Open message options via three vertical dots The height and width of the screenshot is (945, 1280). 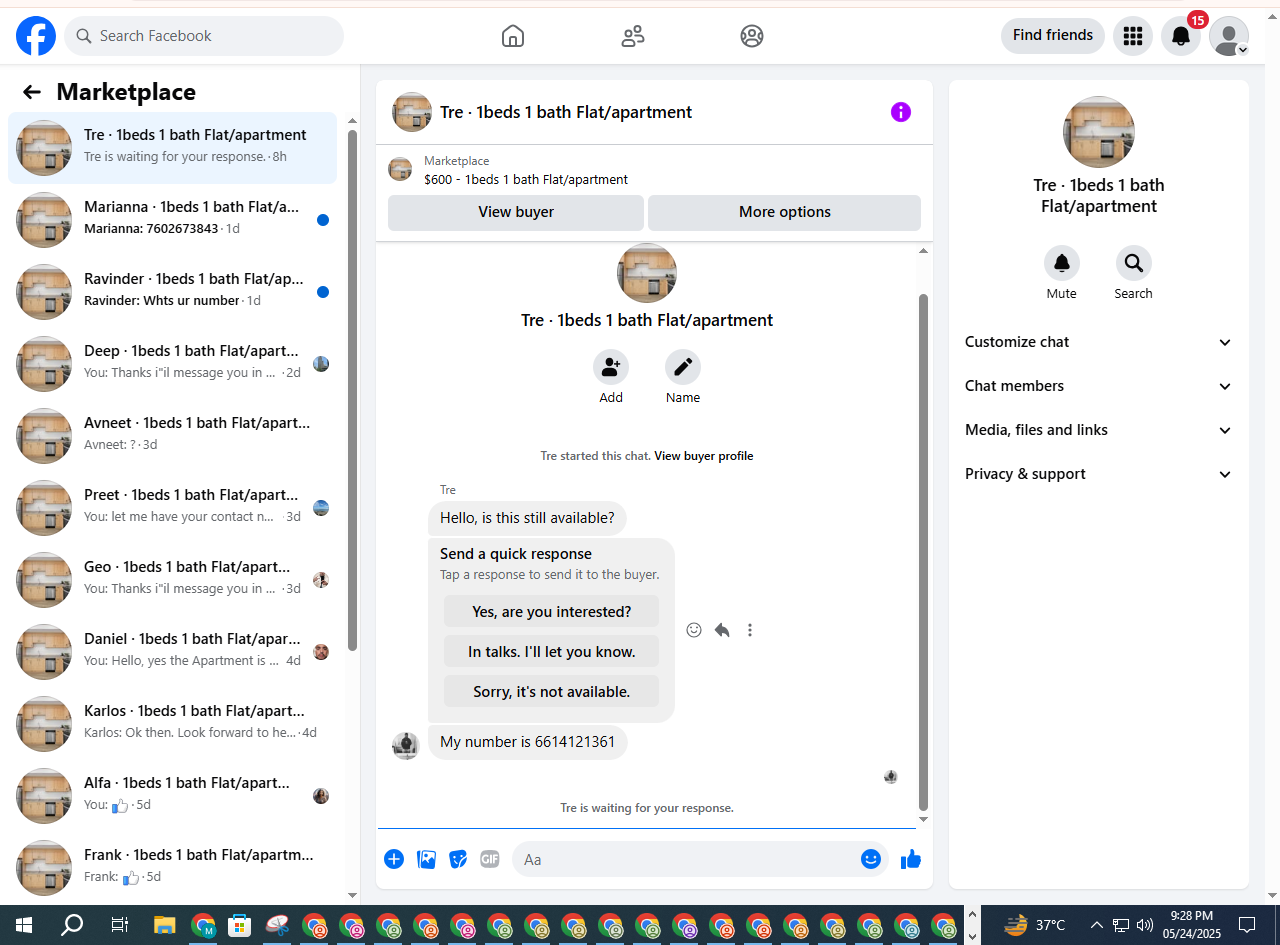click(750, 630)
